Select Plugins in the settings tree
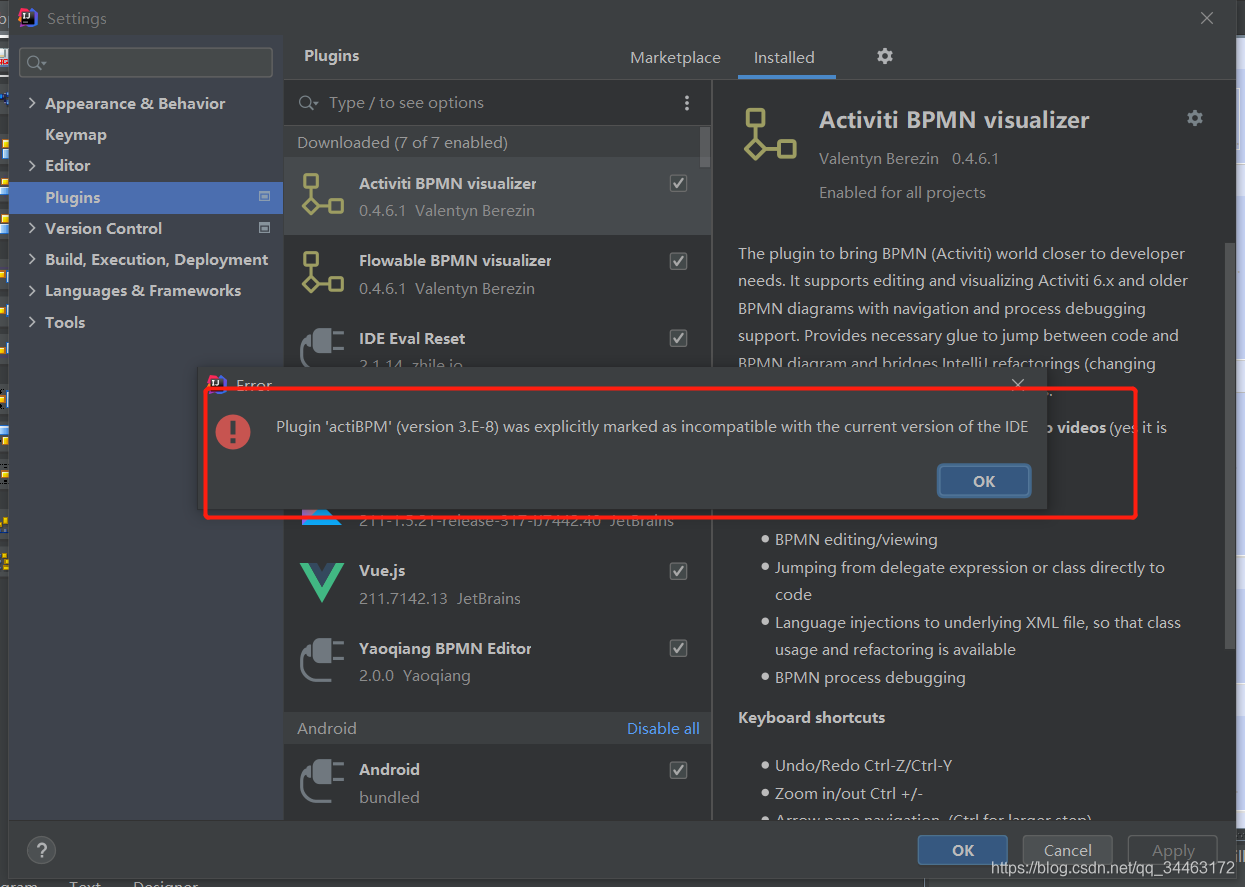1245x887 pixels. point(146,197)
